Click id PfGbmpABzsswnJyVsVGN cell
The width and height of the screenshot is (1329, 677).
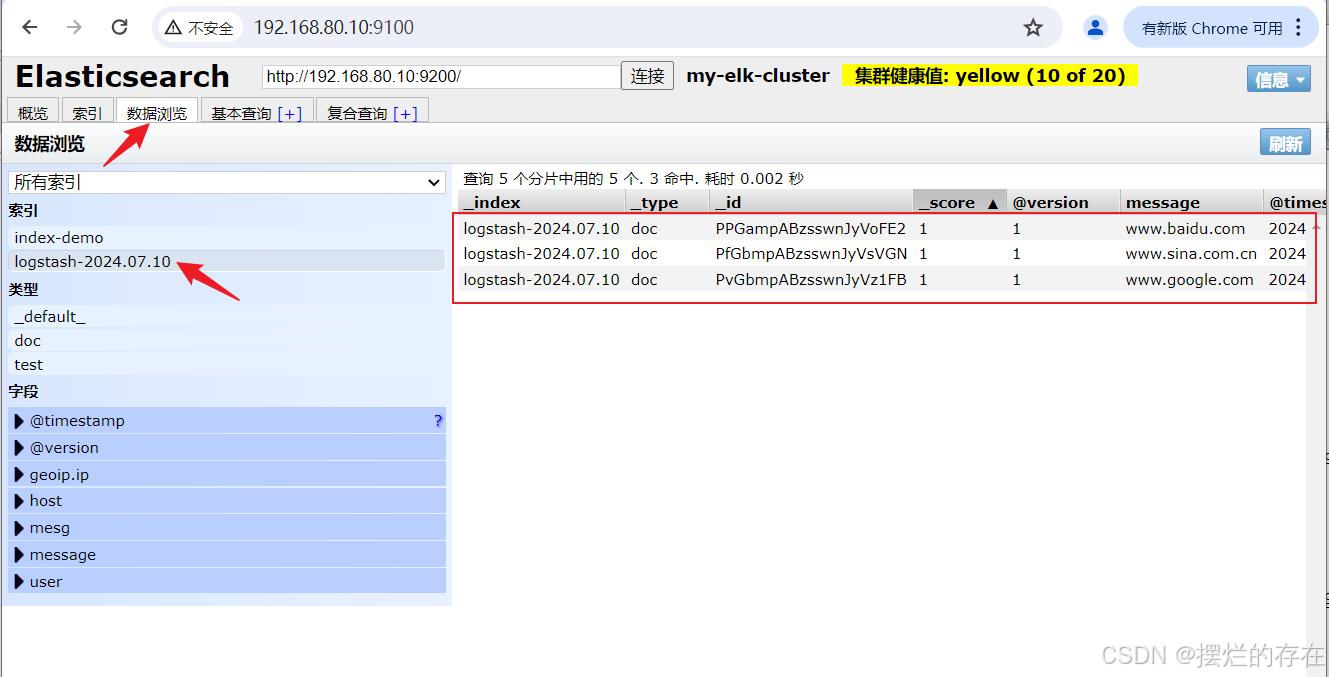pos(811,254)
